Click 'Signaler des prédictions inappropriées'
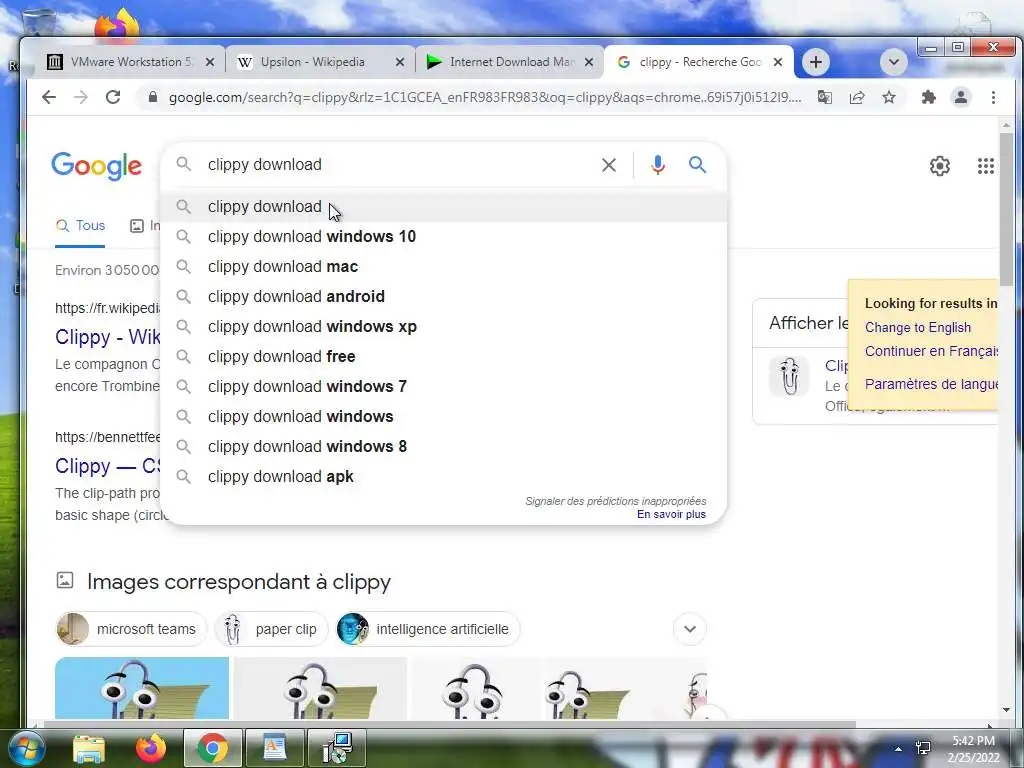 616,501
